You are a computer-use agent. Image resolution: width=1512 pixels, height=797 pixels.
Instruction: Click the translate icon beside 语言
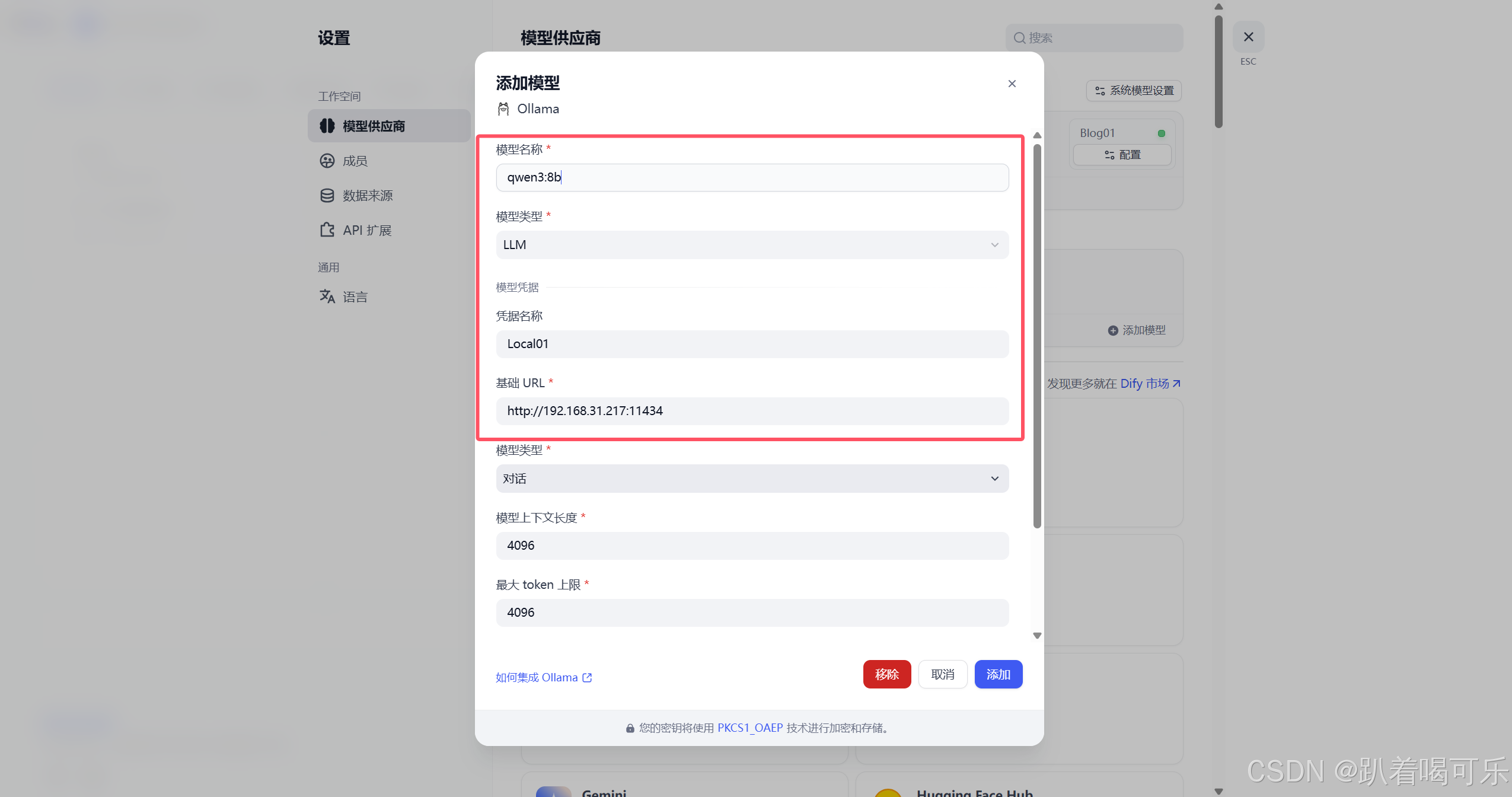327,297
